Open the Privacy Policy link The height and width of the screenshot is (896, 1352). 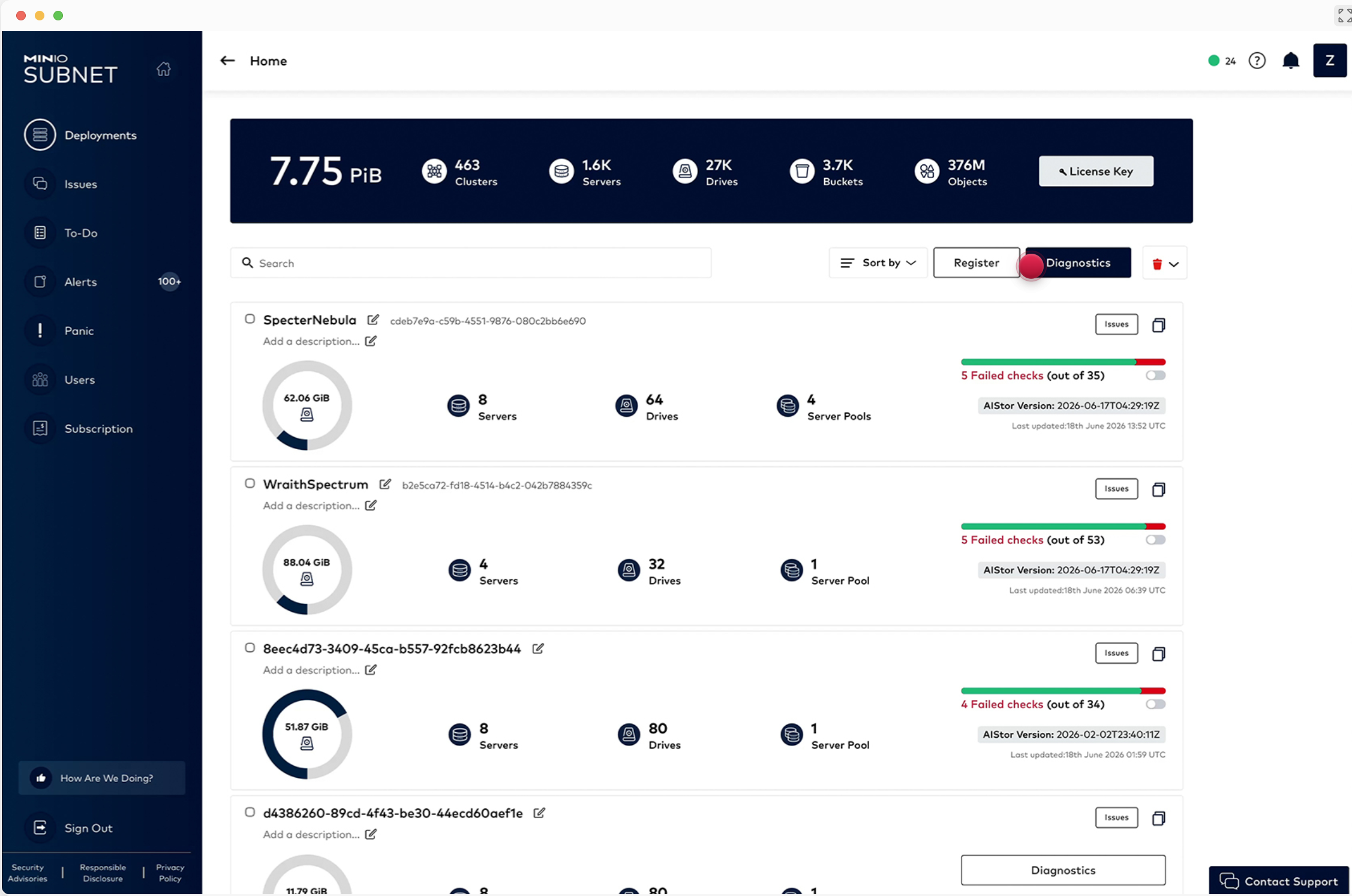point(170,873)
